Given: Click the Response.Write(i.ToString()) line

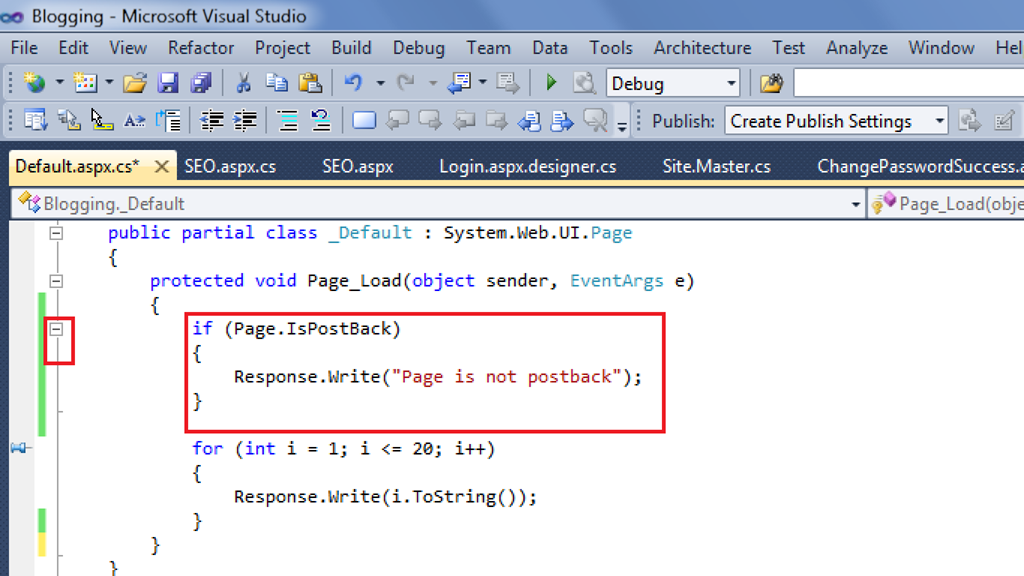Looking at the screenshot, I should click(x=385, y=497).
